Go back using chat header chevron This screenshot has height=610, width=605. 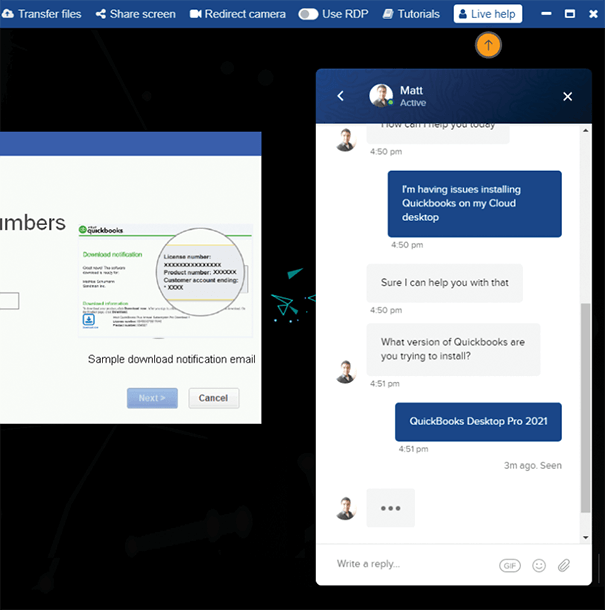(x=341, y=96)
